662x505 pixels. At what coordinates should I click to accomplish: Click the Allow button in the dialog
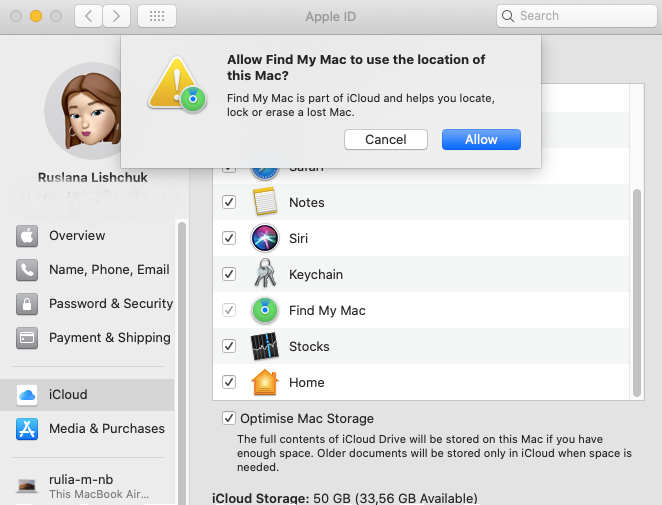[x=481, y=139]
